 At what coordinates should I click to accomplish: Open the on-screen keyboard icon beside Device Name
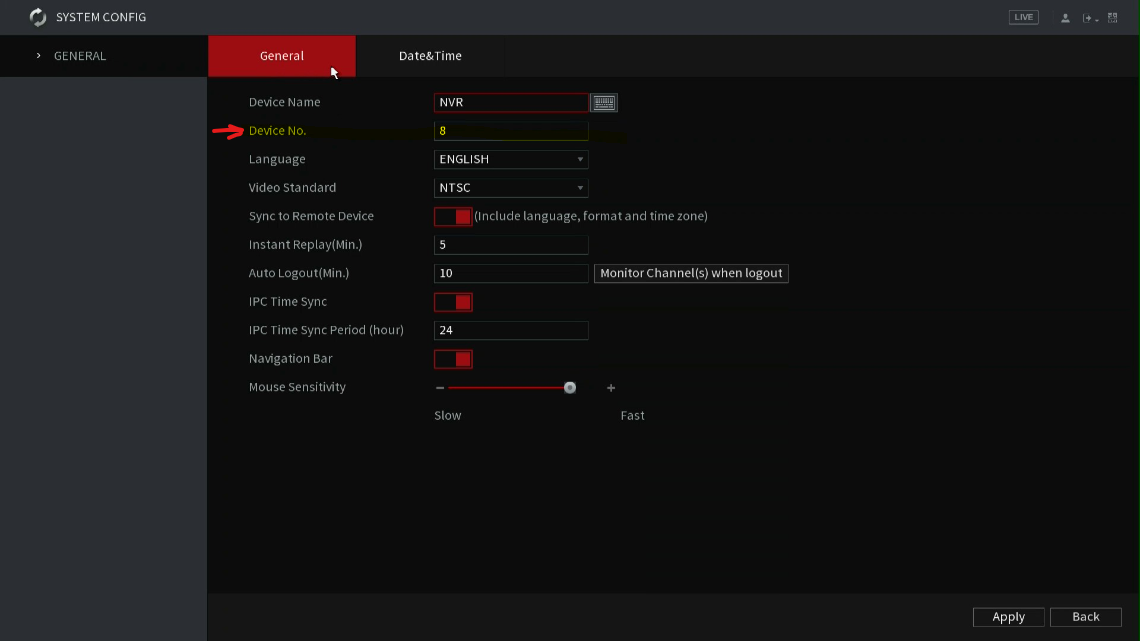(x=604, y=103)
